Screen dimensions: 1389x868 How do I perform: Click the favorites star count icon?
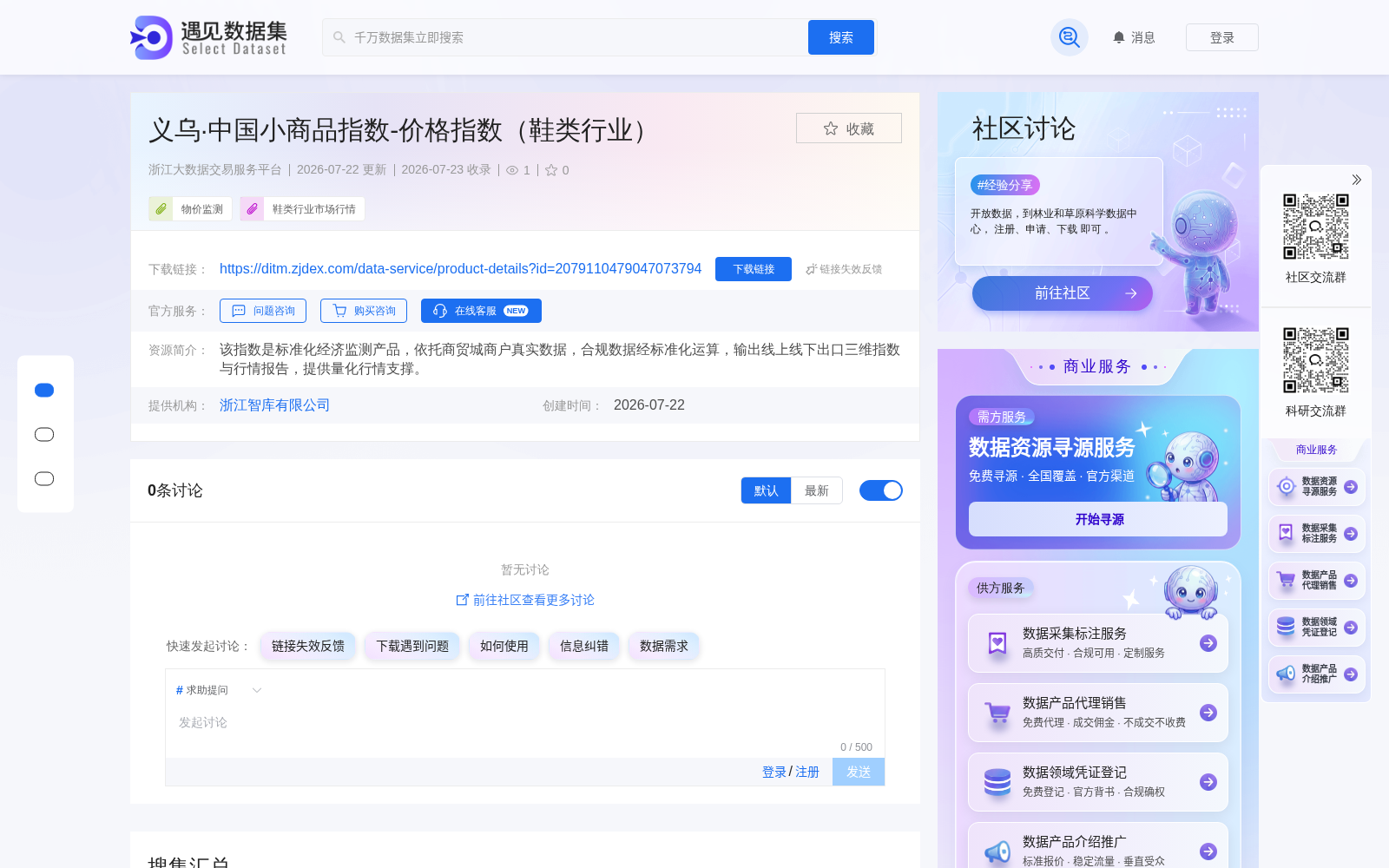551,170
